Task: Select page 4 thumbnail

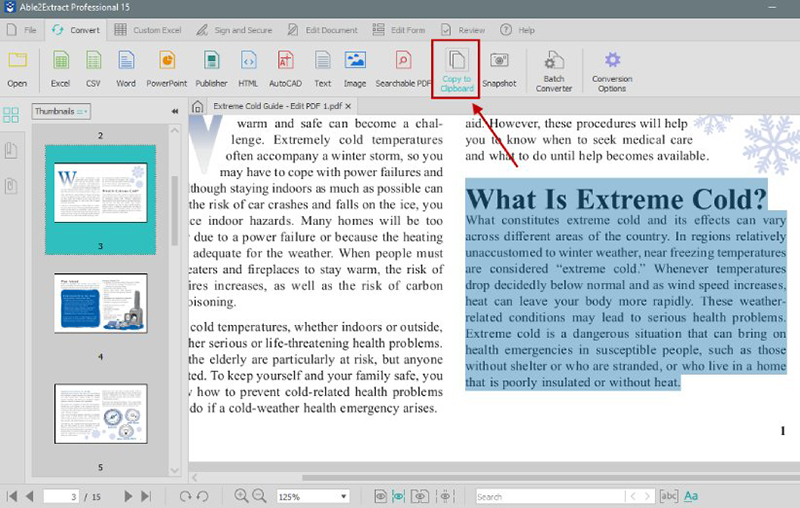Action: [100, 304]
